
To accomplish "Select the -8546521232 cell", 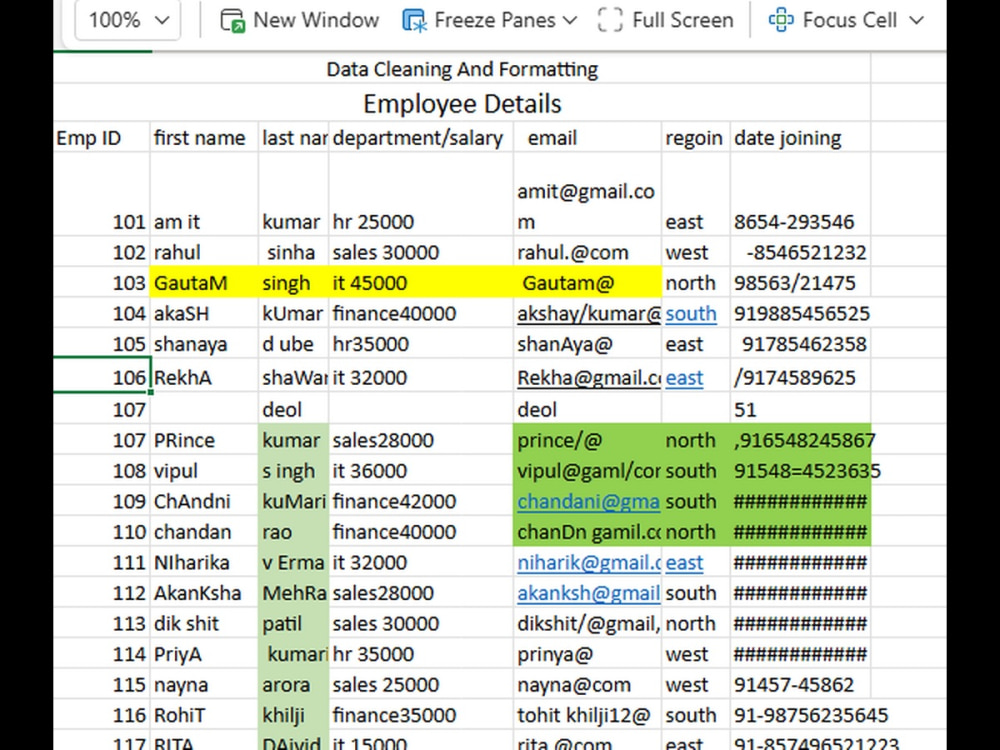I will (x=800, y=252).
